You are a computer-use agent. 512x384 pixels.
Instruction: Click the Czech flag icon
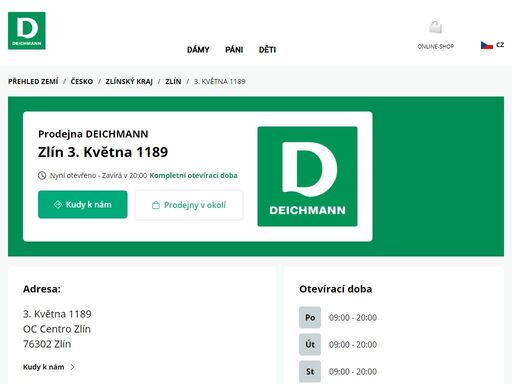coord(487,45)
